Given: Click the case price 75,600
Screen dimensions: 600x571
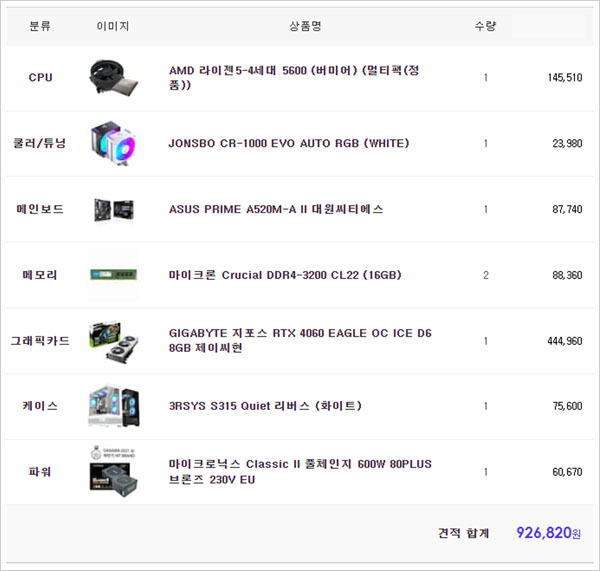Looking at the screenshot, I should 567,406.
